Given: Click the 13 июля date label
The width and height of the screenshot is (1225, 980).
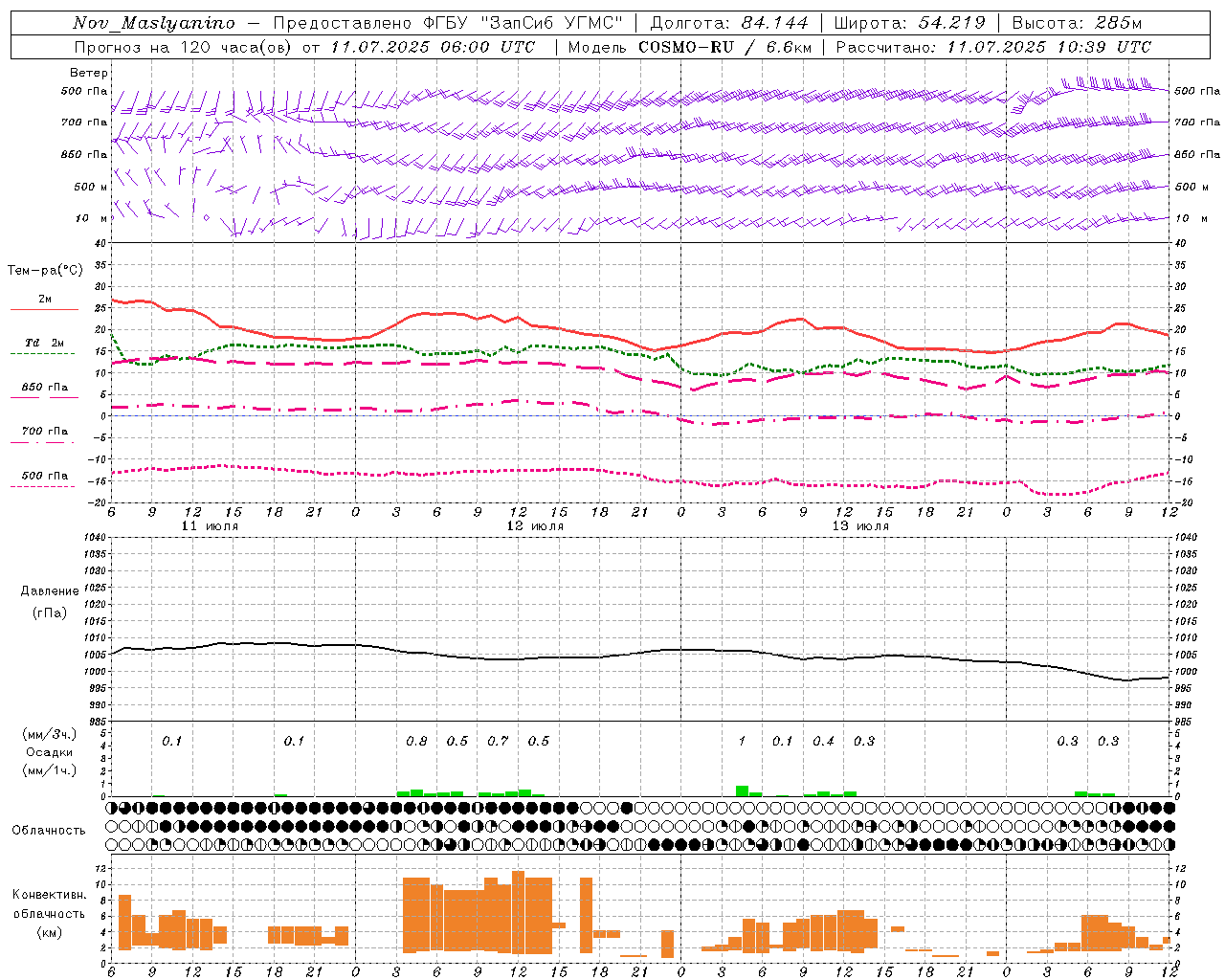Looking at the screenshot, I should pos(860,526).
